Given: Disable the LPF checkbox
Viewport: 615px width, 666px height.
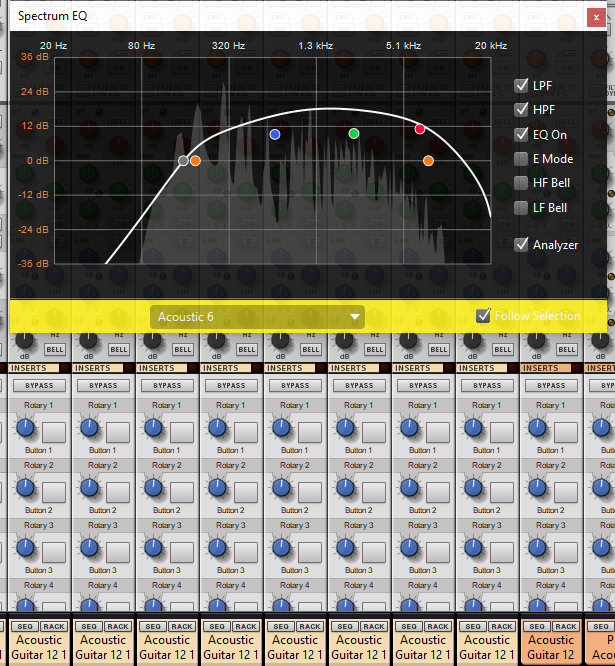Looking at the screenshot, I should point(521,86).
